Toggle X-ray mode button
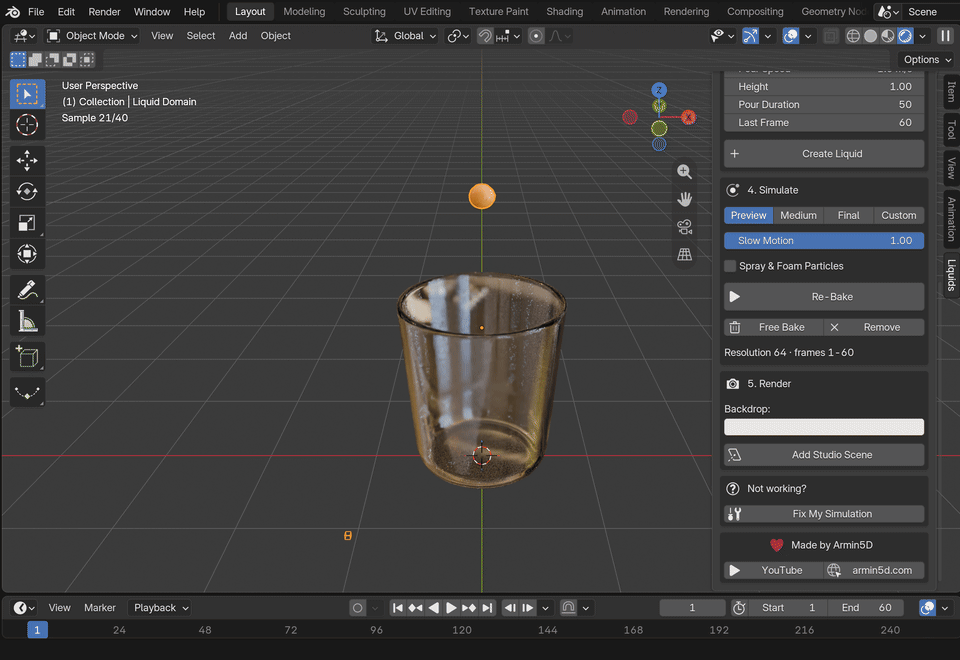 pyautogui.click(x=830, y=36)
